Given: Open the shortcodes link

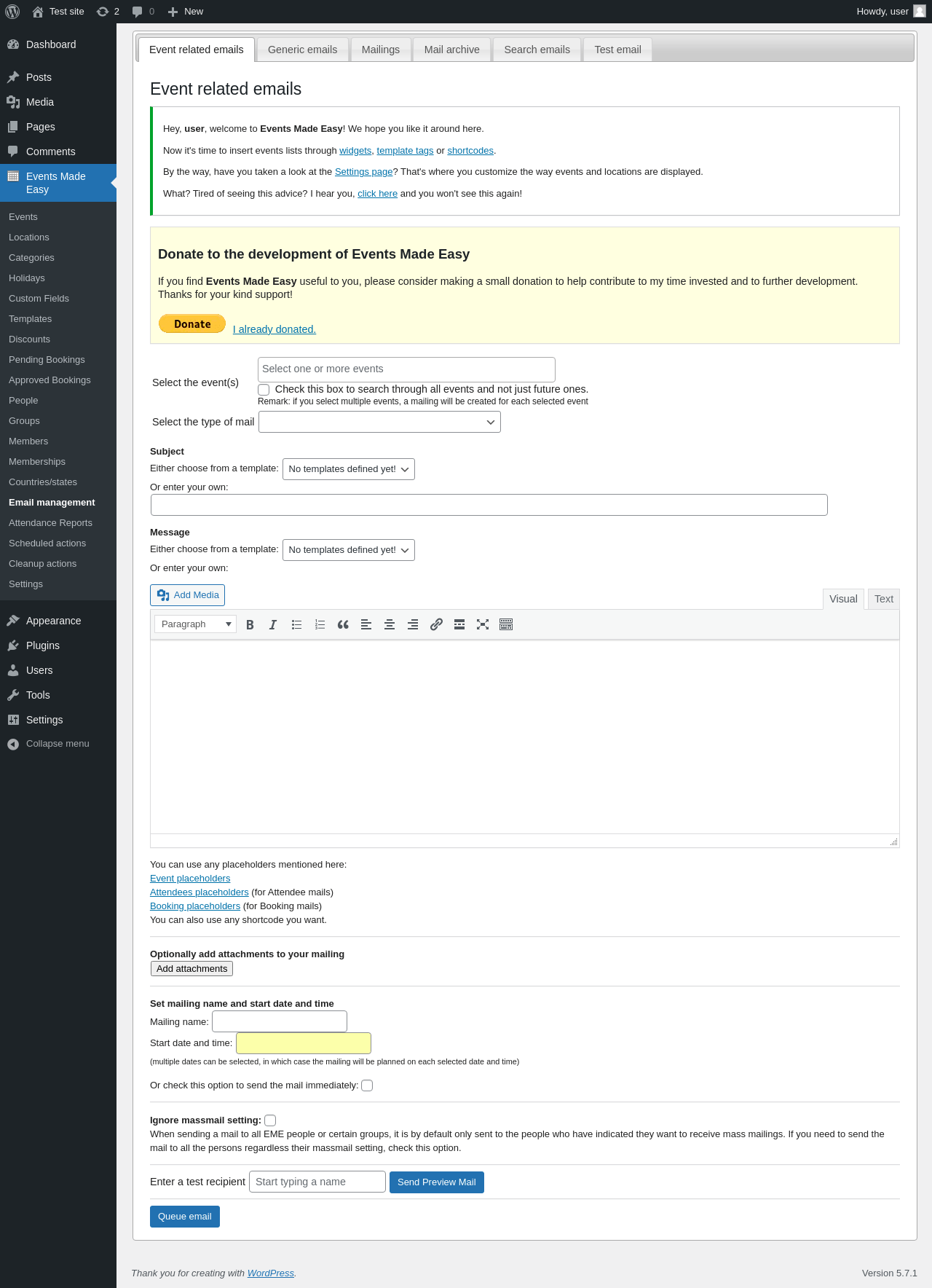Looking at the screenshot, I should point(470,151).
